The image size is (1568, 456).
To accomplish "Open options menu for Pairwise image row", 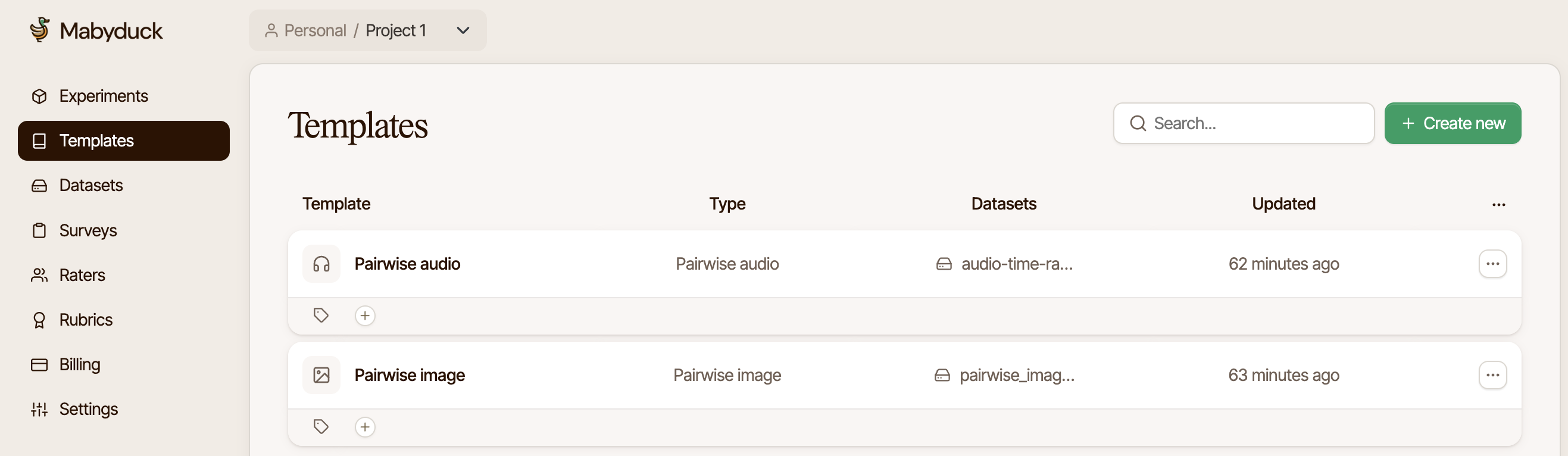I will (x=1492, y=375).
